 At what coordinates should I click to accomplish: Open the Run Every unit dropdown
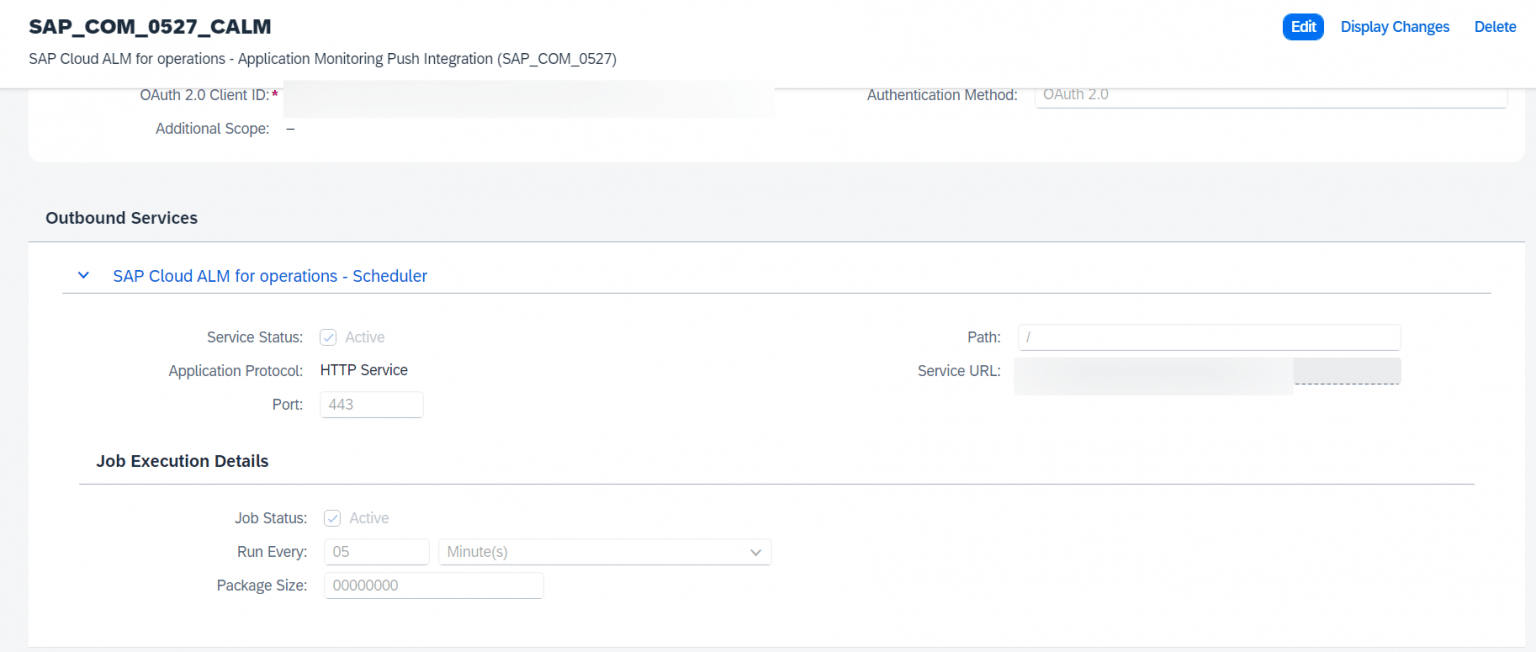click(759, 551)
